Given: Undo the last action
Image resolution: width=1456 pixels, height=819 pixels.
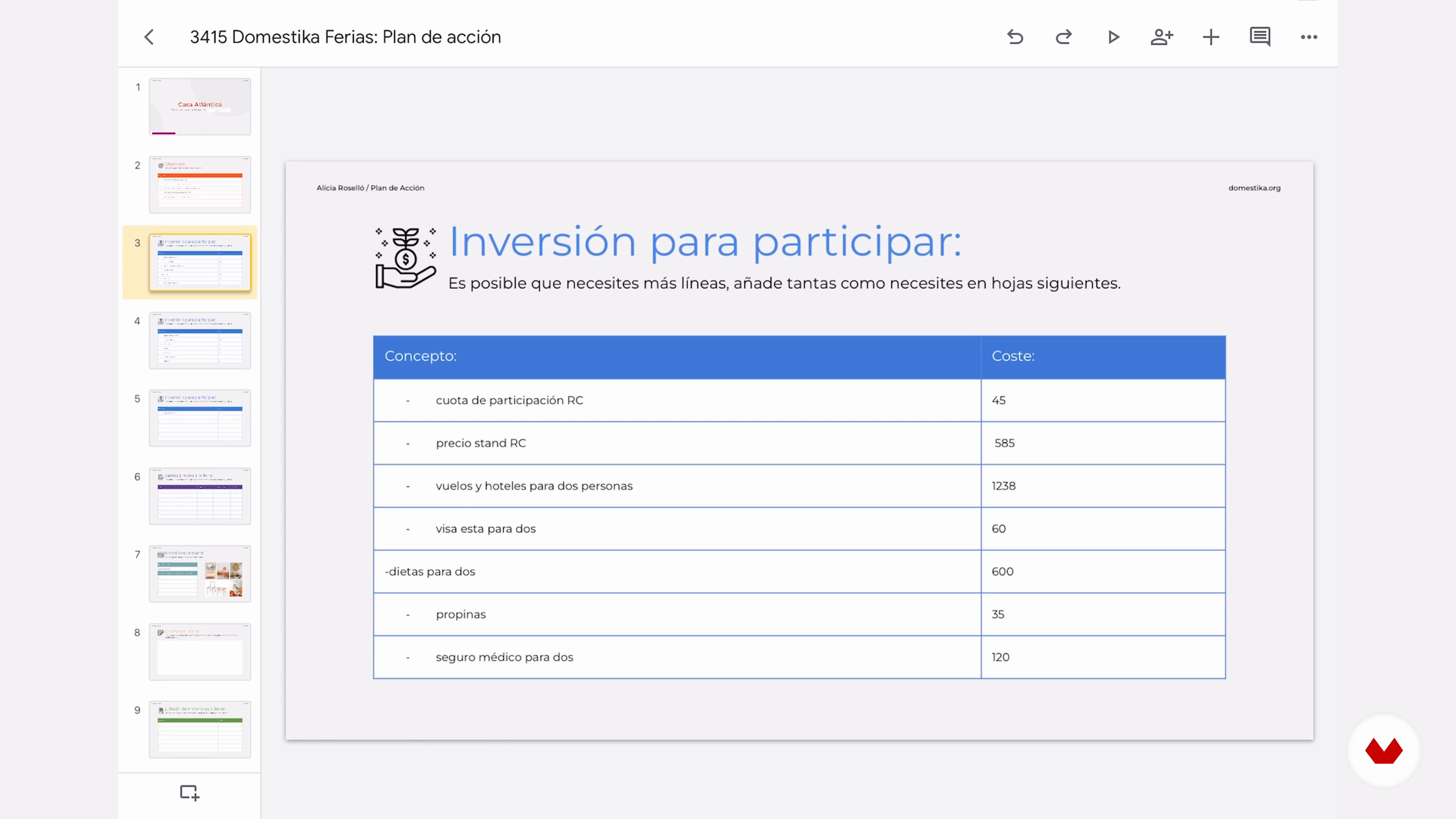Looking at the screenshot, I should pos(1015,37).
